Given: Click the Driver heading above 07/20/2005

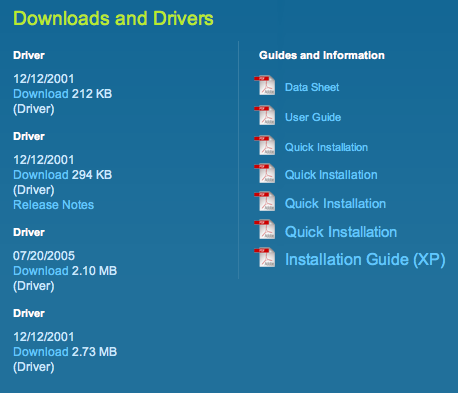Looking at the screenshot, I should coord(29,232).
